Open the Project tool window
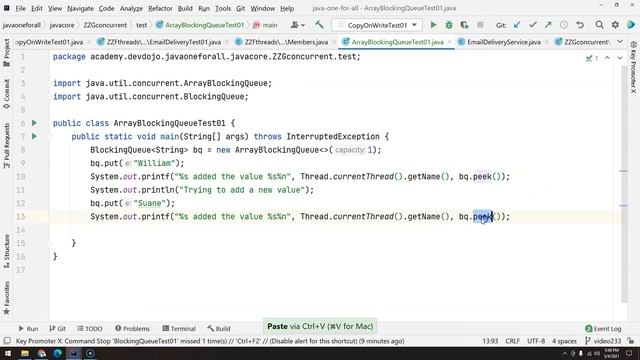The height and width of the screenshot is (360, 640). point(7,53)
